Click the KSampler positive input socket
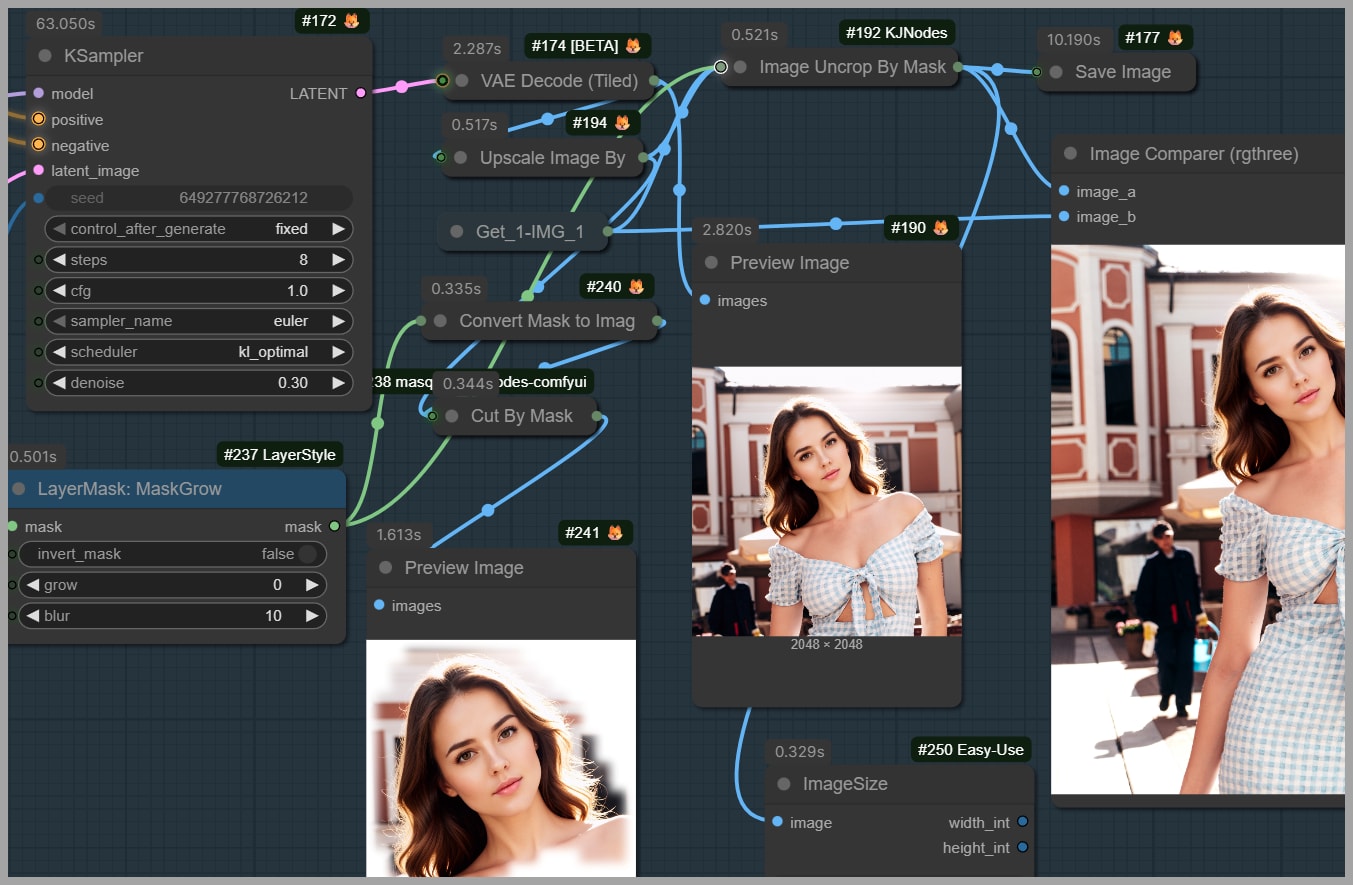The height and width of the screenshot is (885, 1353). coord(38,120)
